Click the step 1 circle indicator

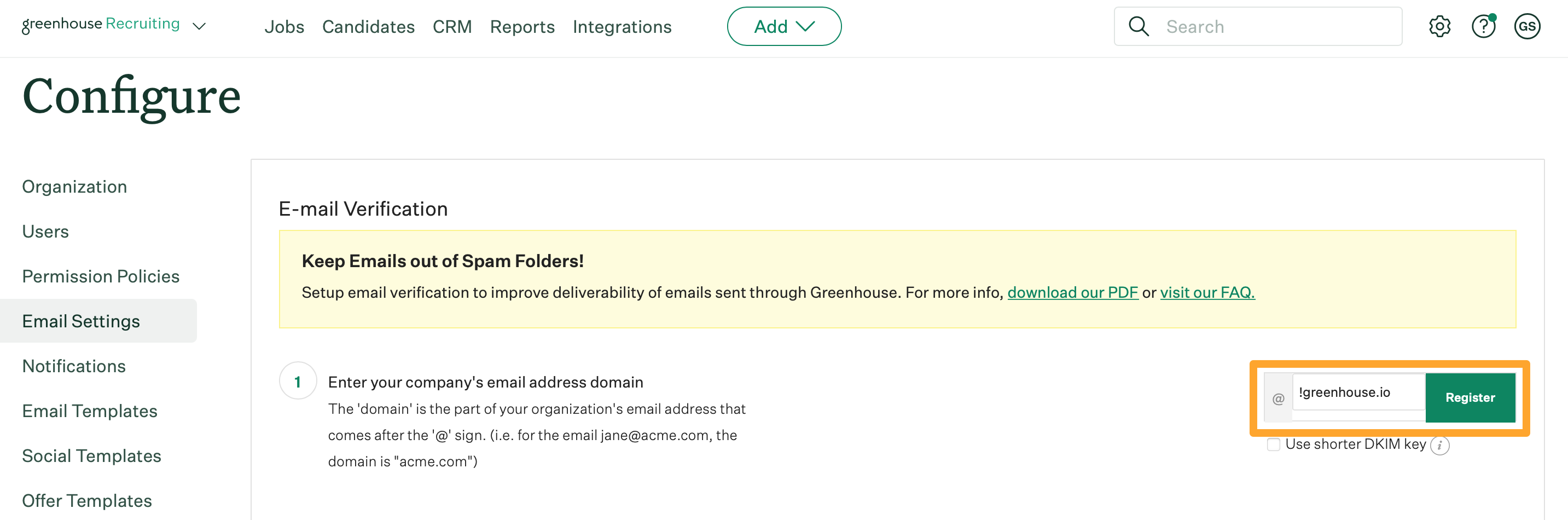coord(298,381)
